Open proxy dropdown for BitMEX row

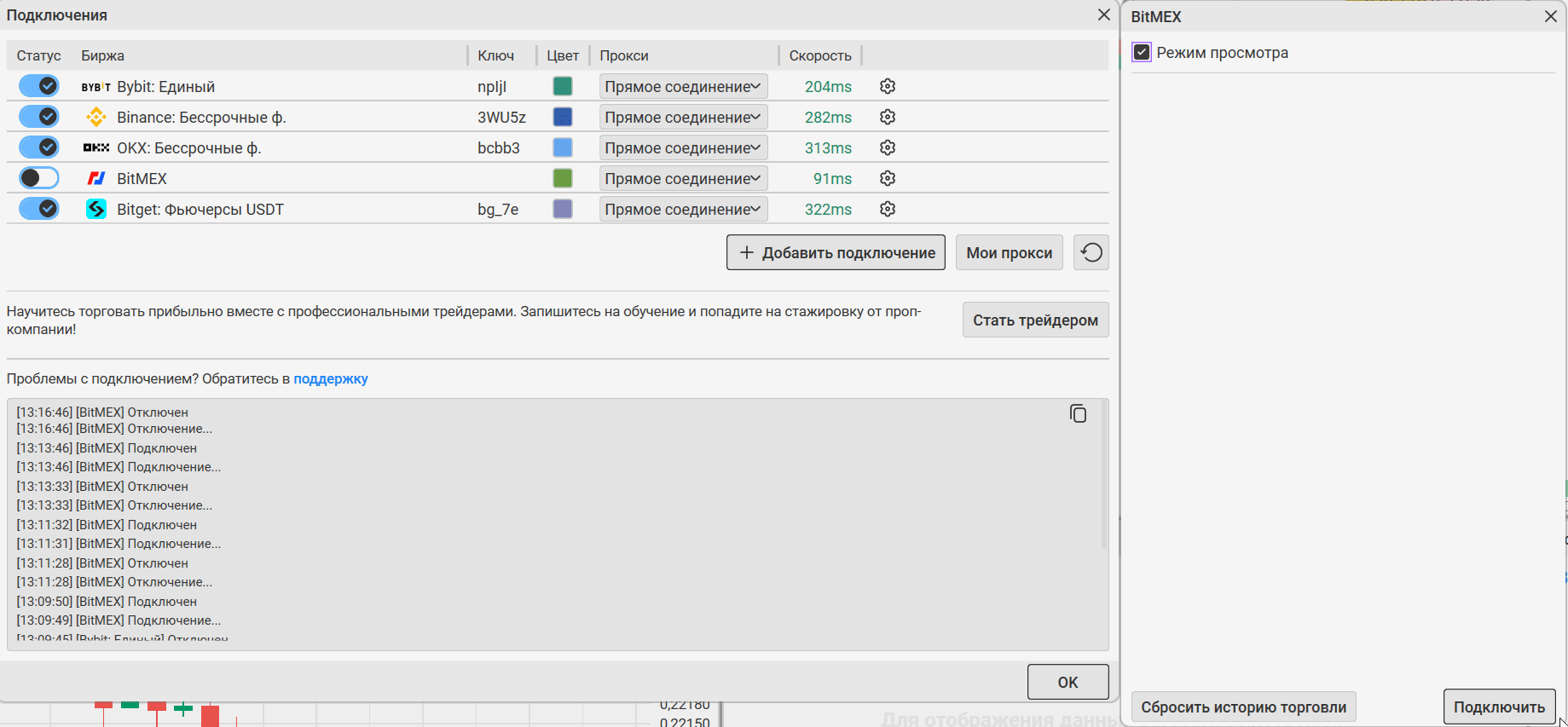tap(683, 178)
